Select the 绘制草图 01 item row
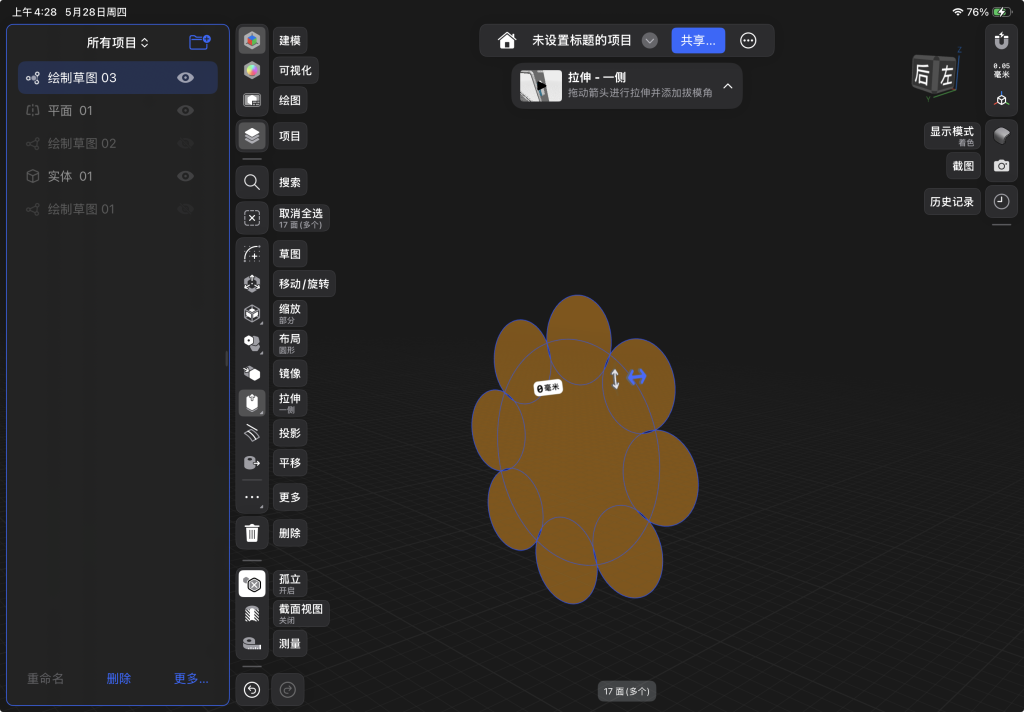 tap(118, 209)
